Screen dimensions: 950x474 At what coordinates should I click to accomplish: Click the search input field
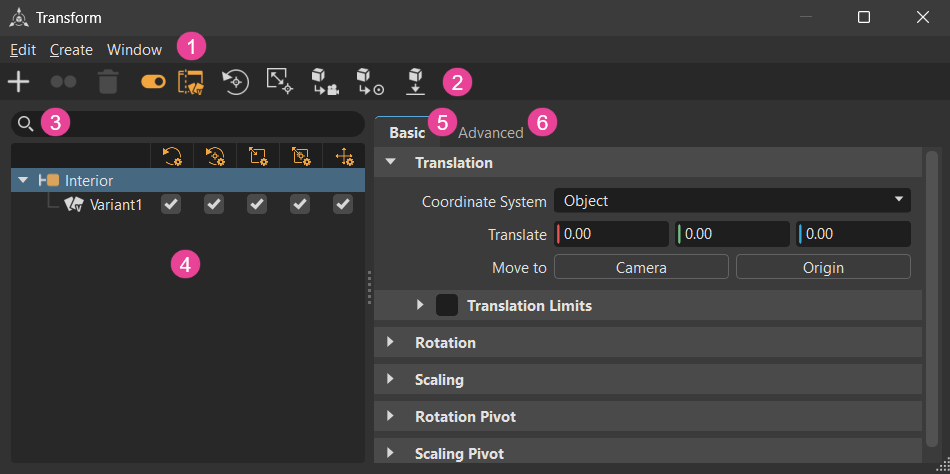coord(188,124)
